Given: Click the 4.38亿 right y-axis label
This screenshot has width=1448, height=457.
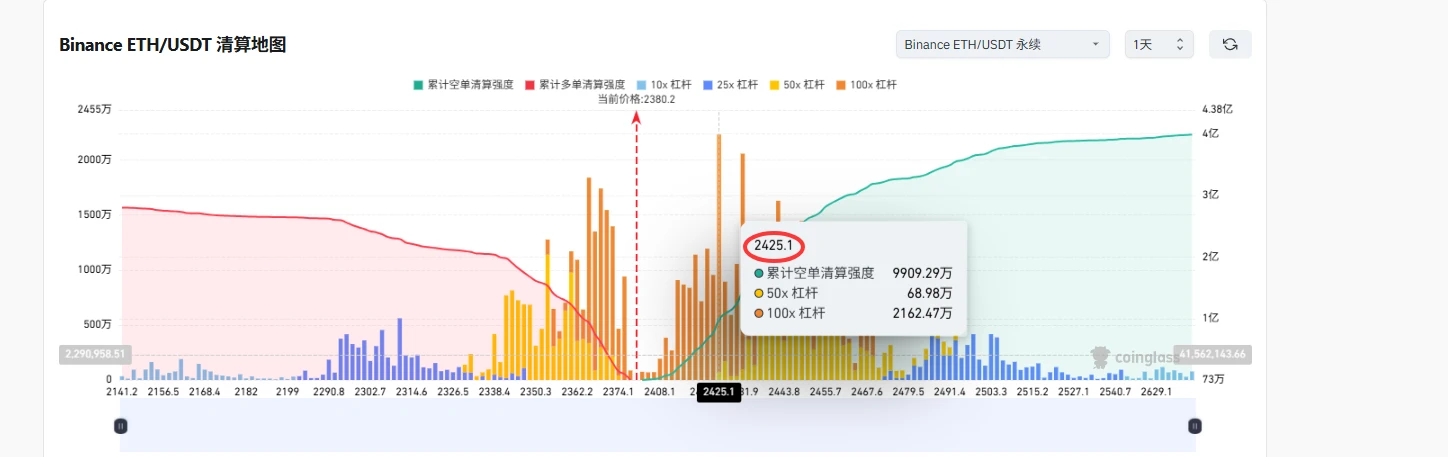Looking at the screenshot, I should pyautogui.click(x=1218, y=109).
